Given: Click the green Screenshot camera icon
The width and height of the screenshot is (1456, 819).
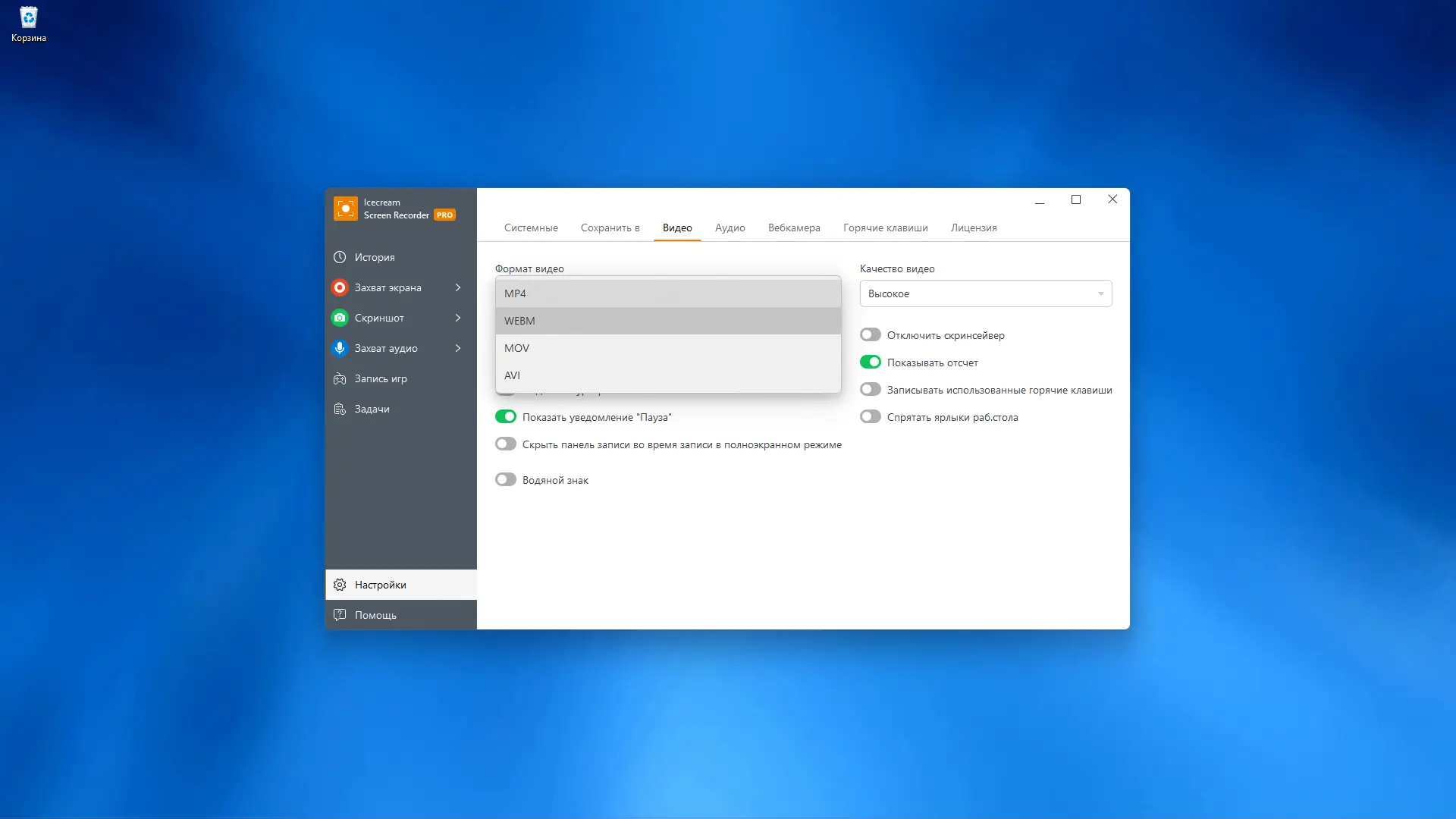Looking at the screenshot, I should [340, 318].
